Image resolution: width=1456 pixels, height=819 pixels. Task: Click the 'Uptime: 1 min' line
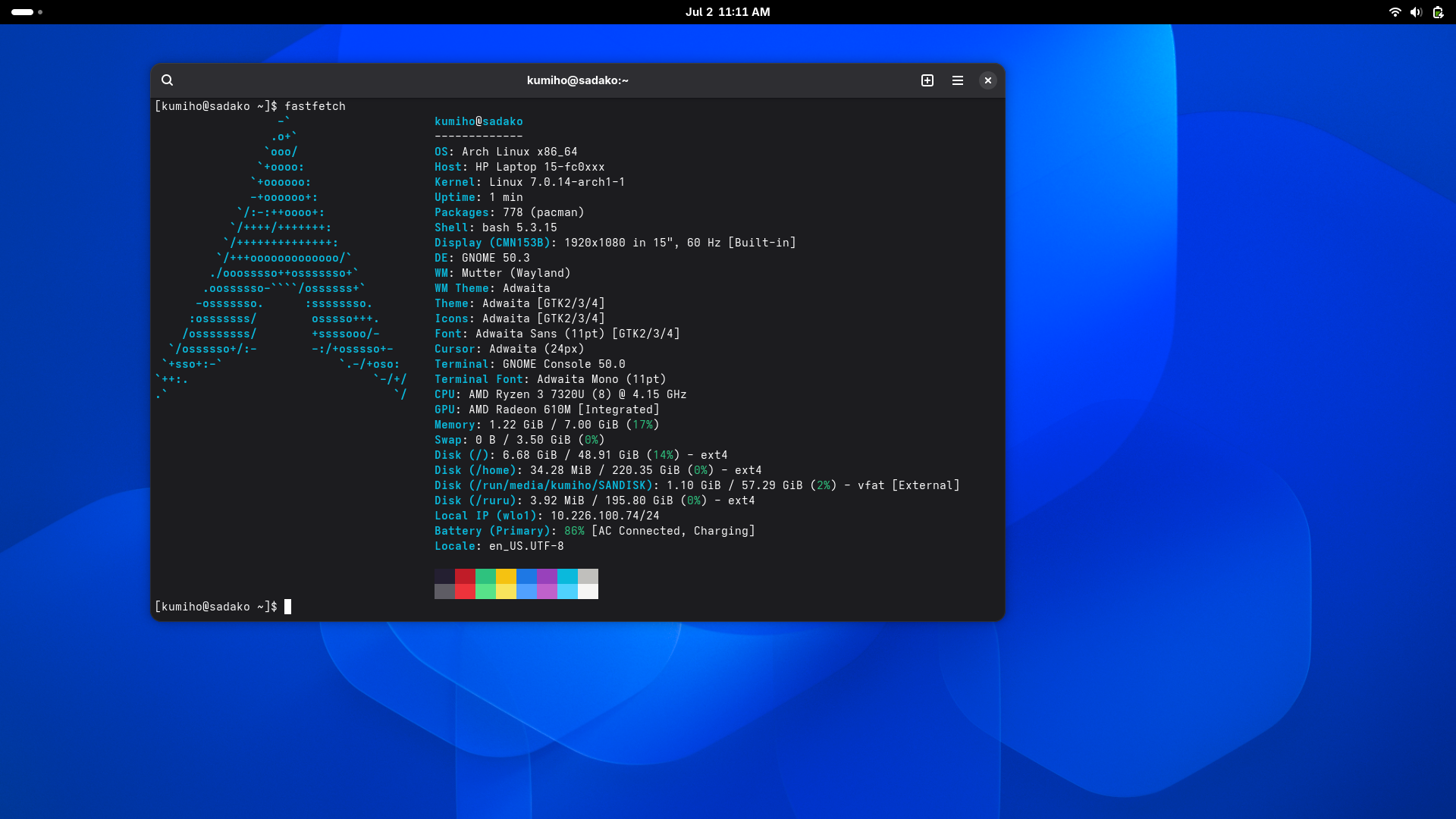[x=479, y=197]
